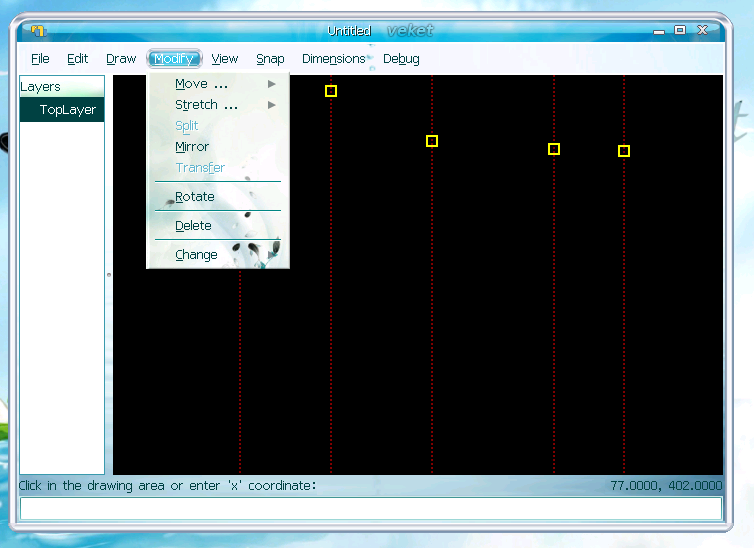The height and width of the screenshot is (548, 754).
Task: Open the Dimensions menu
Action: point(333,59)
